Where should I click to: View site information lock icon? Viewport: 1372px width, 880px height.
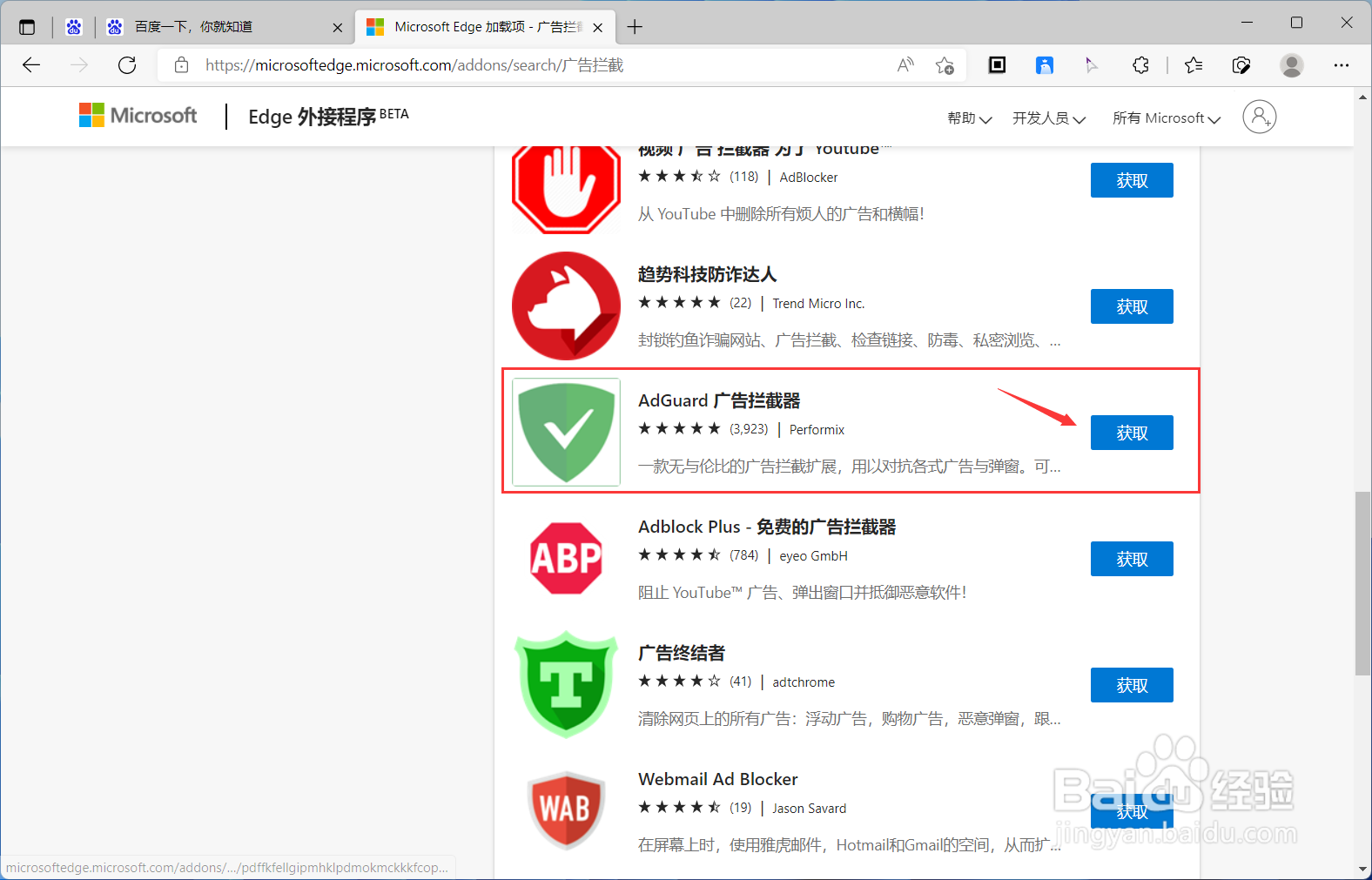(x=181, y=65)
